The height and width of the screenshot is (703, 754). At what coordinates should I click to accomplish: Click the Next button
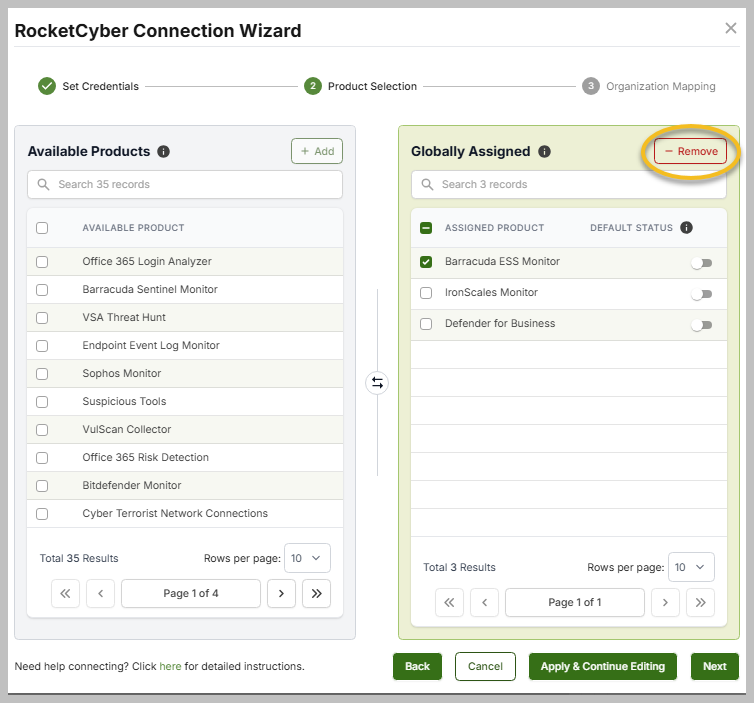coord(715,666)
